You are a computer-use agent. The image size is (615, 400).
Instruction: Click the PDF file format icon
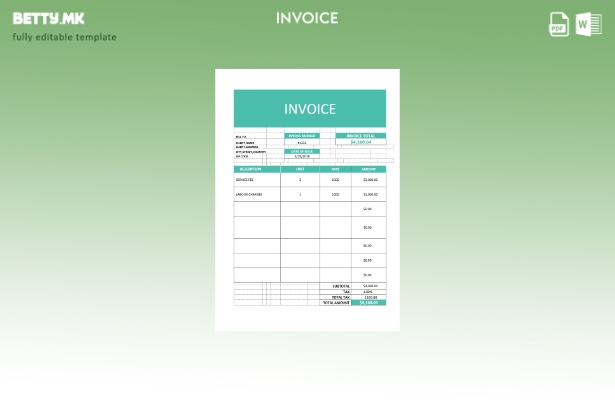tap(559, 25)
